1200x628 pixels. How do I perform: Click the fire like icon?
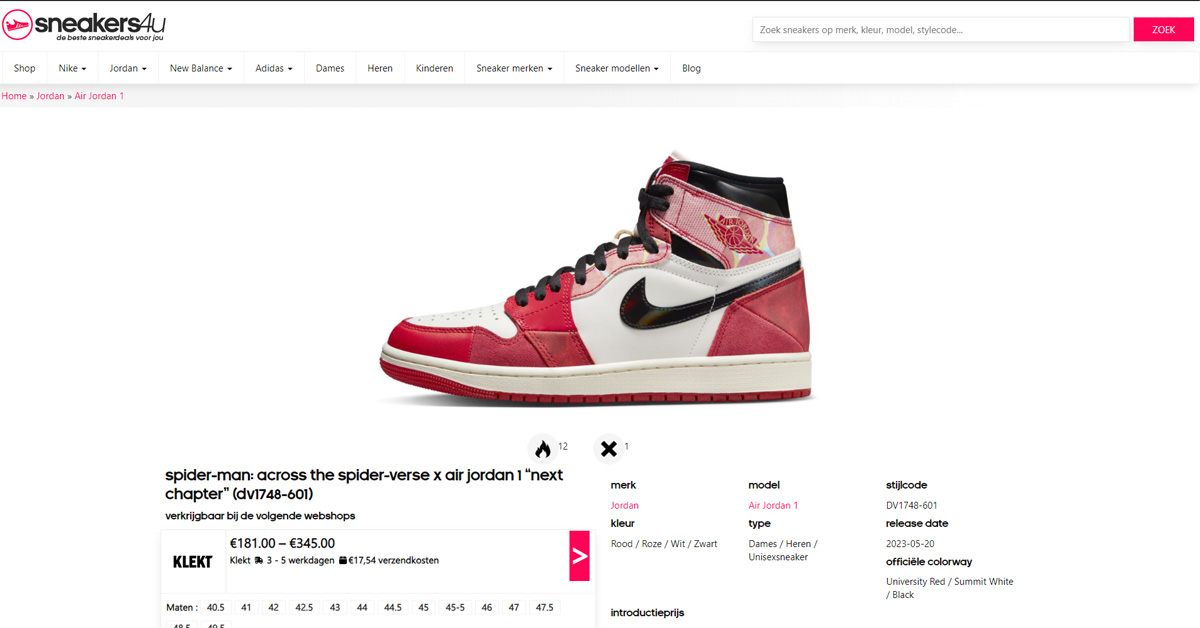(x=543, y=448)
